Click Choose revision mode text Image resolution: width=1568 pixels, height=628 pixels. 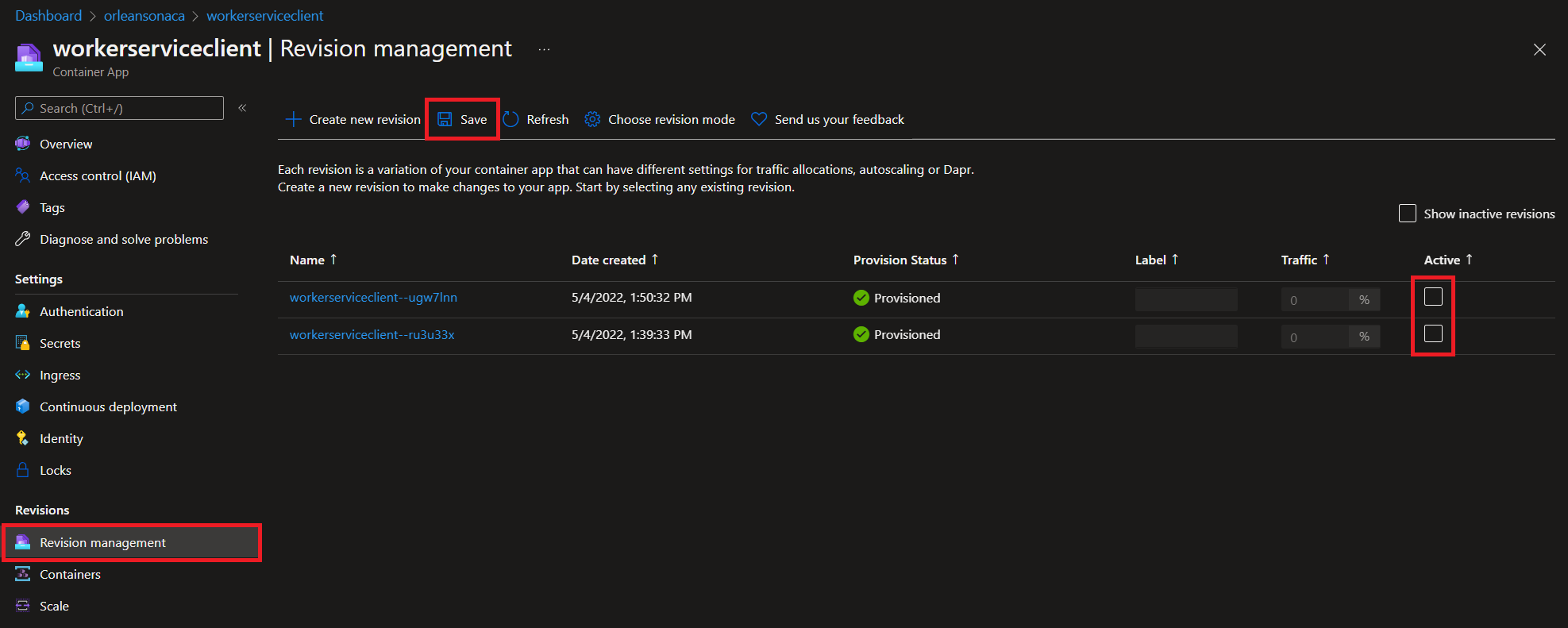coord(672,119)
